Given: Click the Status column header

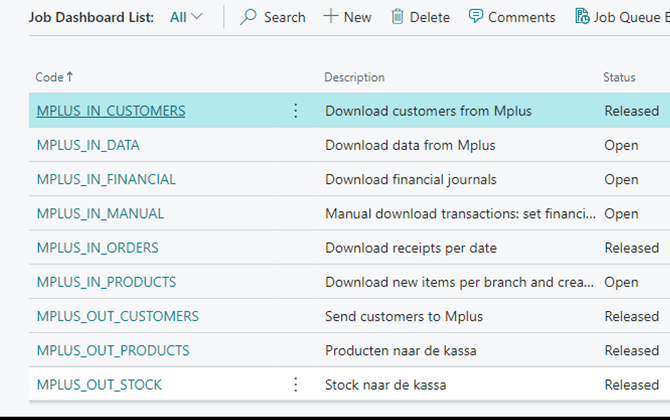Looking at the screenshot, I should [619, 77].
